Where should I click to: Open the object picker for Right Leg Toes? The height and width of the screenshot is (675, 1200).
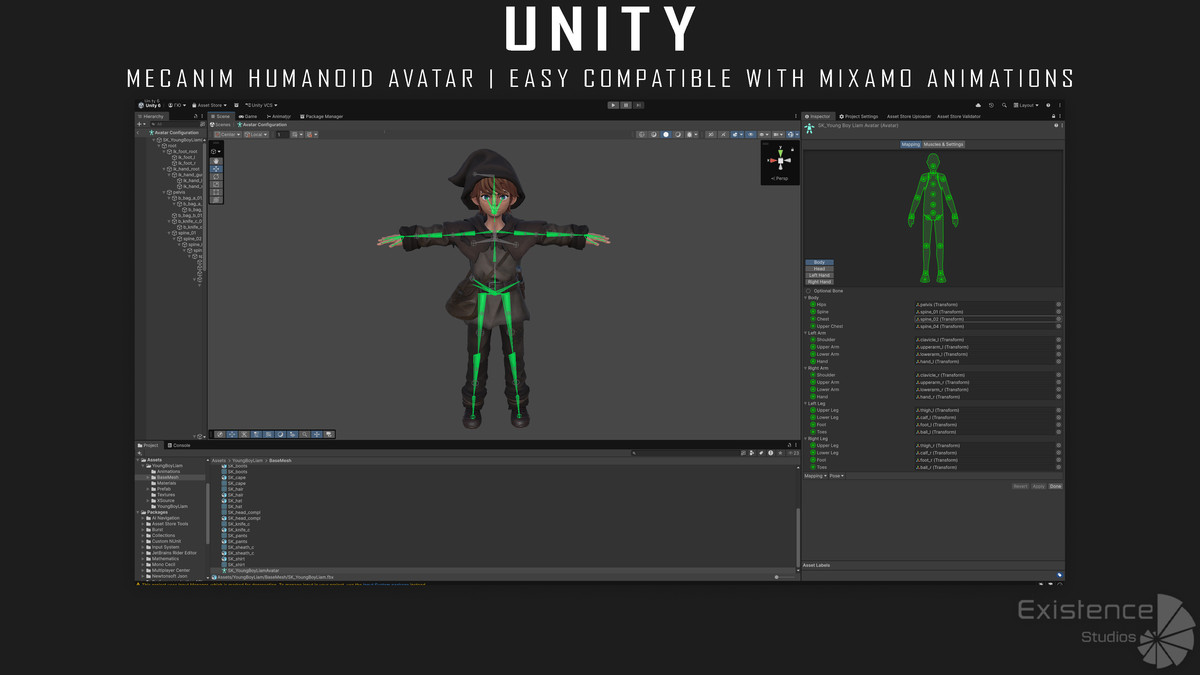point(1058,467)
